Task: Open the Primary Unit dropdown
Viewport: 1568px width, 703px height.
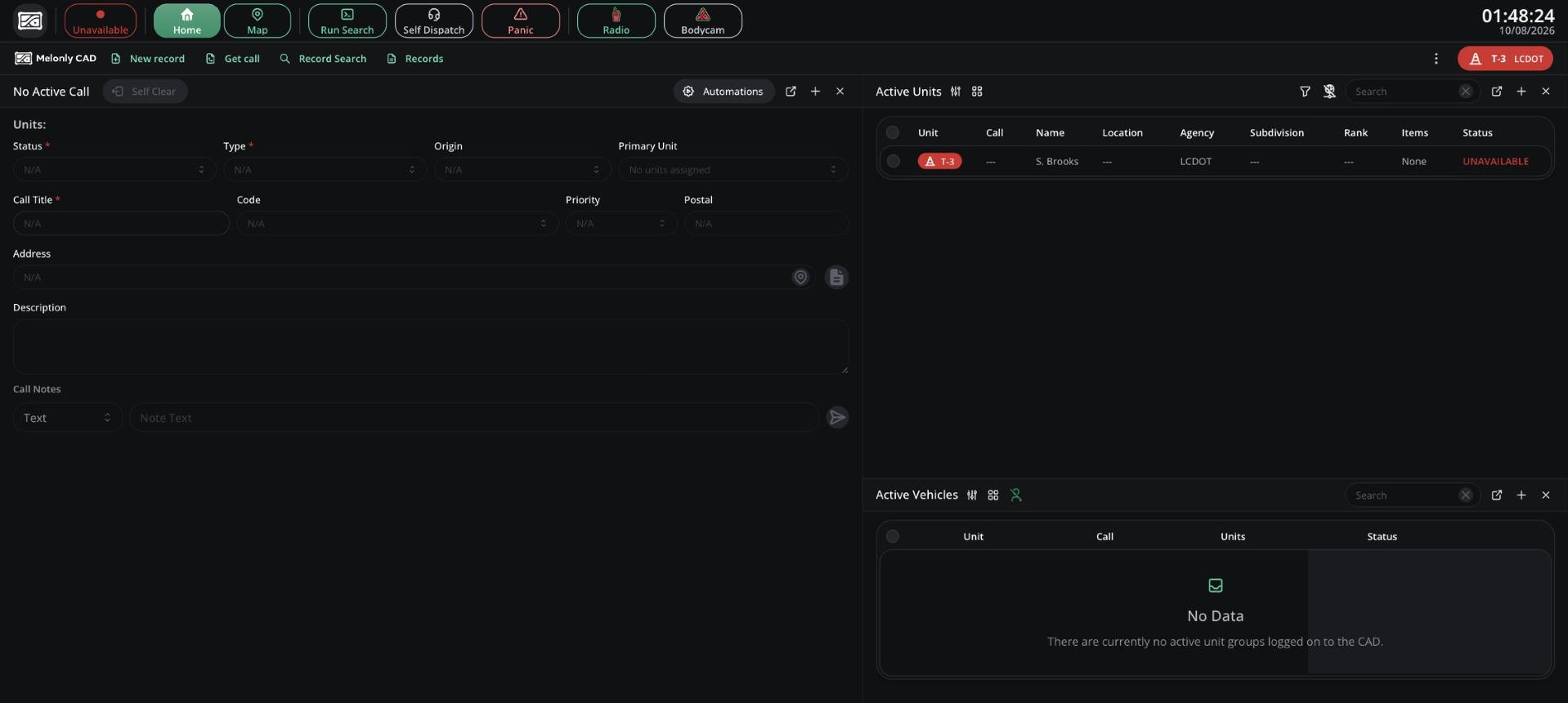Action: coord(733,169)
